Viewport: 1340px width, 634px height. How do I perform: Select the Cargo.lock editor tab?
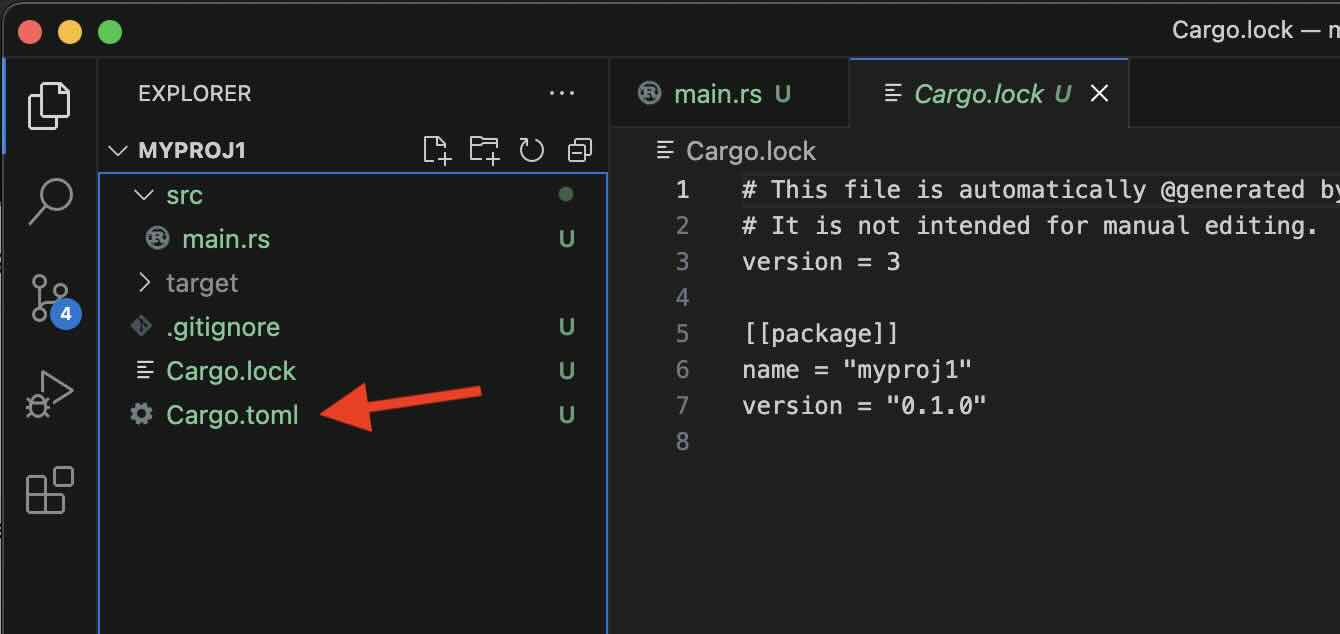978,94
